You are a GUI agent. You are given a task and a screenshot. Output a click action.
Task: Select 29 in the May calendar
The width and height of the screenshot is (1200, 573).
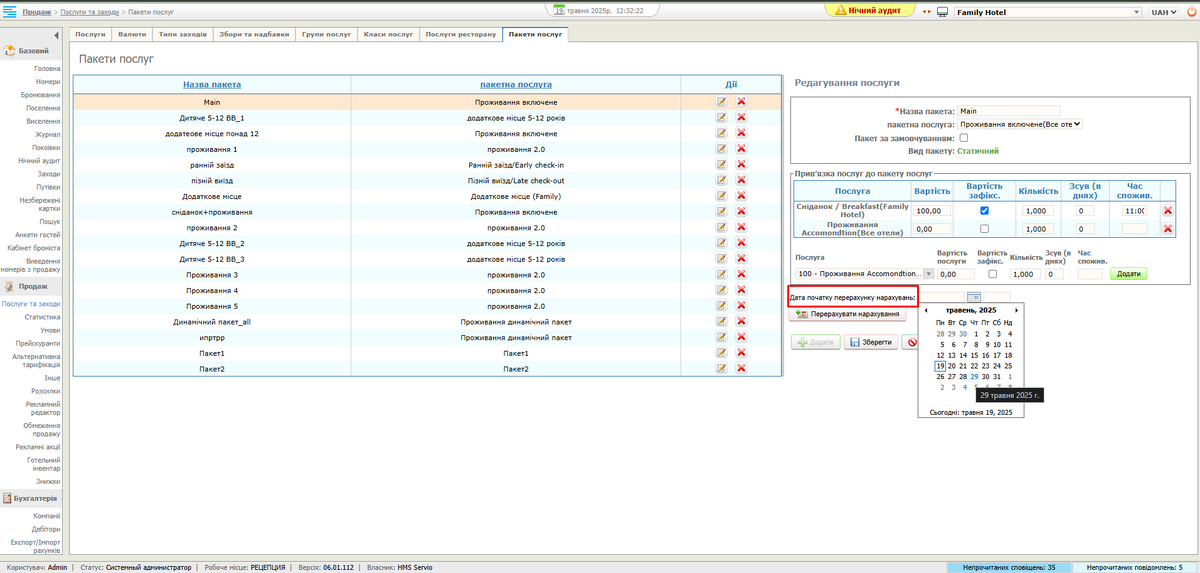click(974, 377)
